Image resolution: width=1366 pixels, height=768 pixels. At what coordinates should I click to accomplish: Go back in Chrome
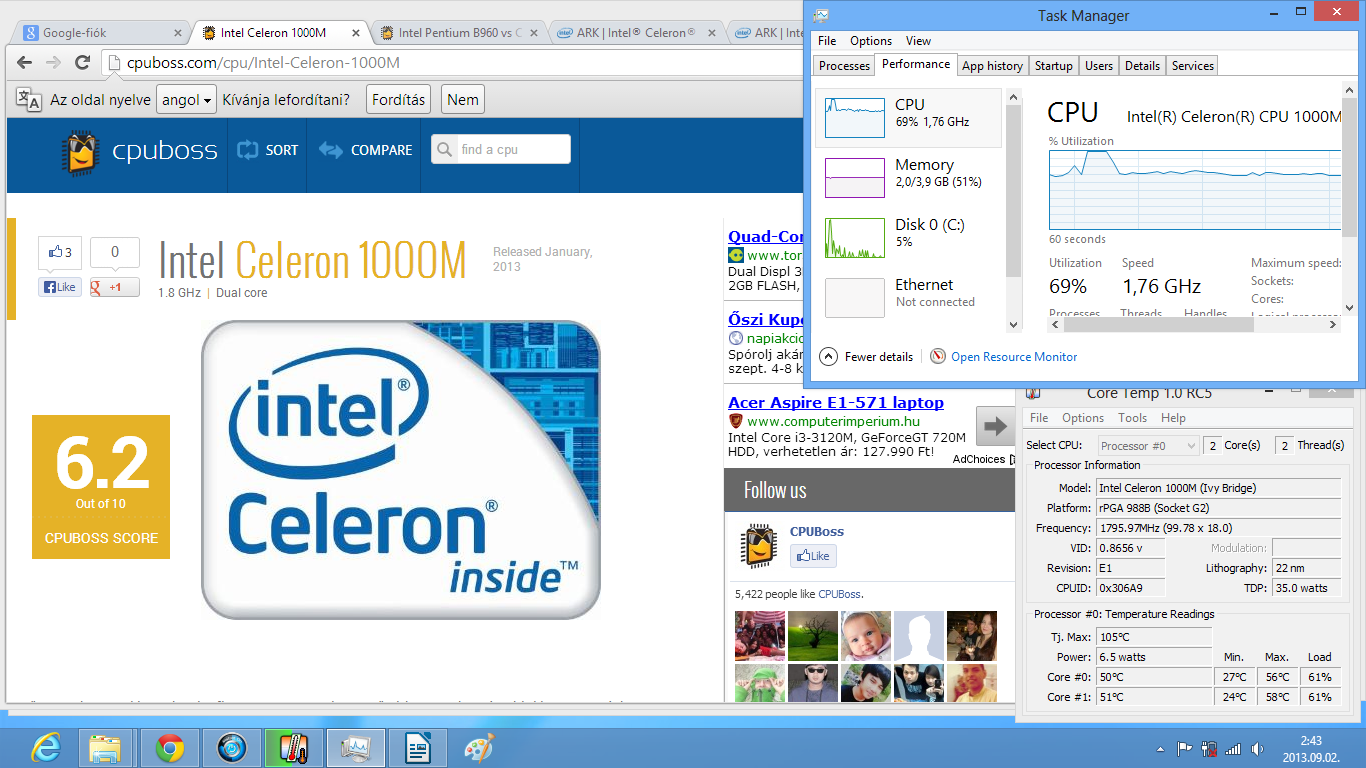click(26, 62)
